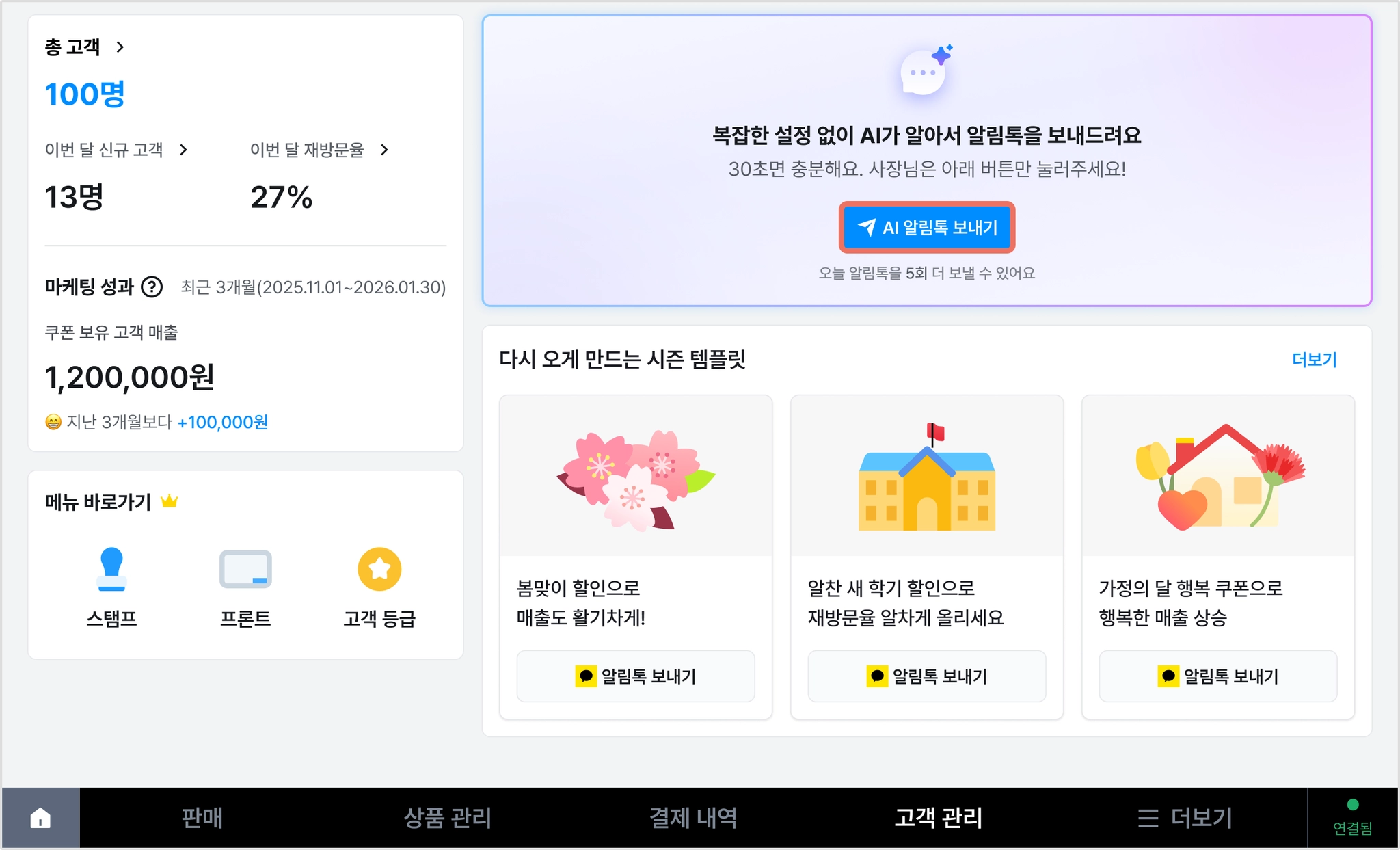
Task: Click the 마케팅 성과 help question icon
Action: 152,287
